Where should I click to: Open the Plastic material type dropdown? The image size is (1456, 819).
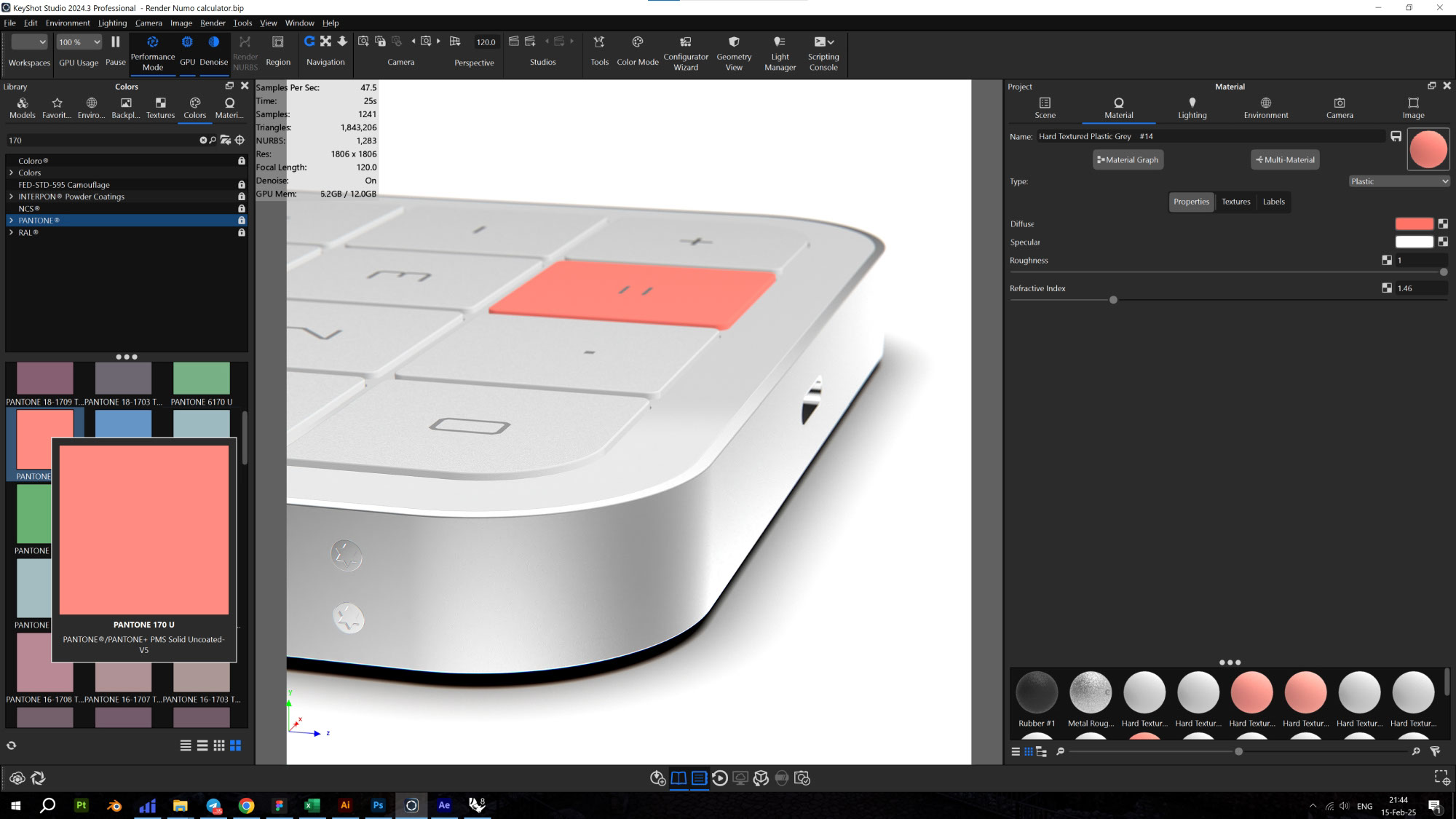pyautogui.click(x=1398, y=181)
